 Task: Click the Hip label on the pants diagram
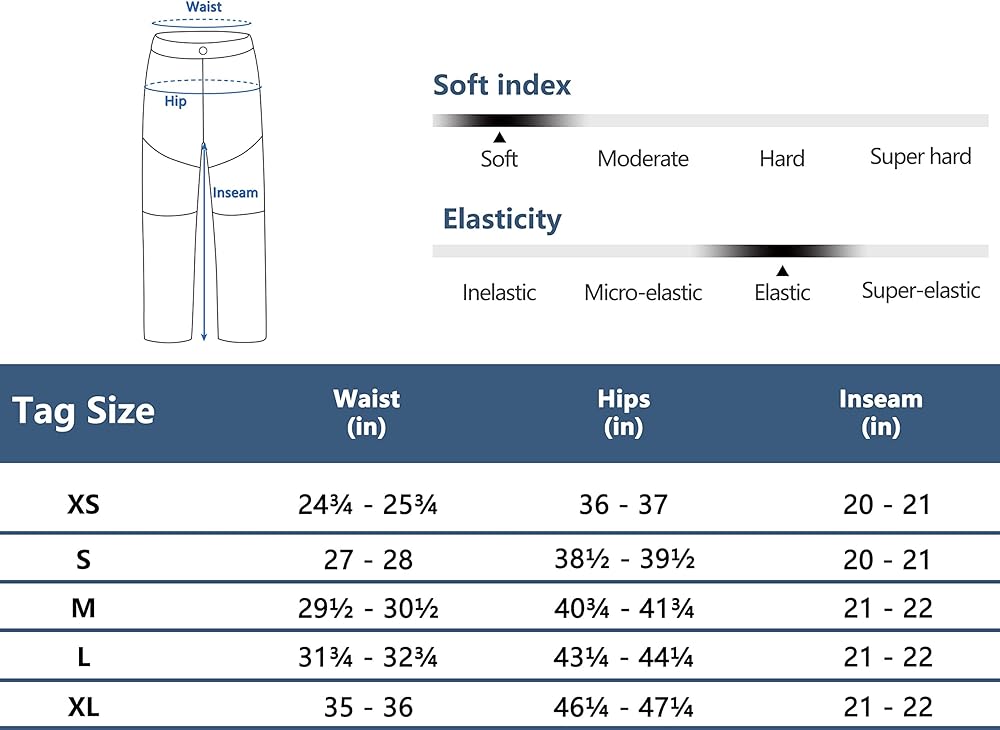coord(176,101)
